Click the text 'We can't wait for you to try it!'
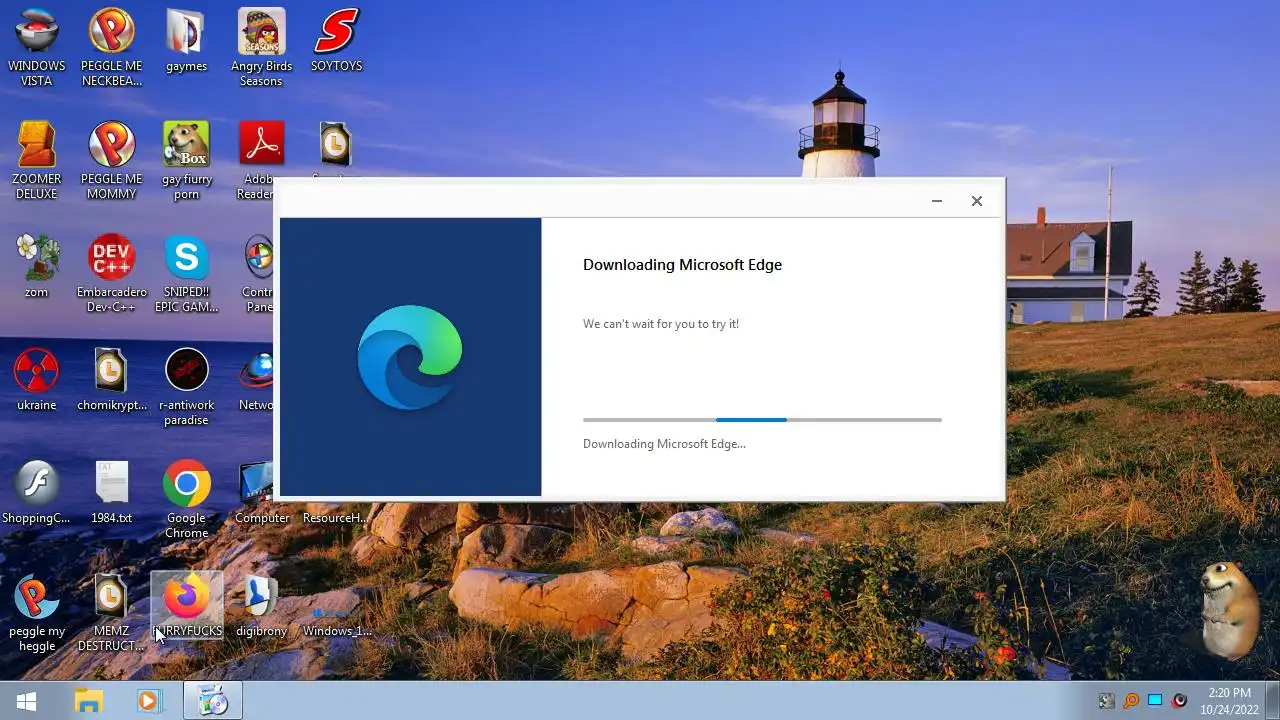 pyautogui.click(x=661, y=324)
